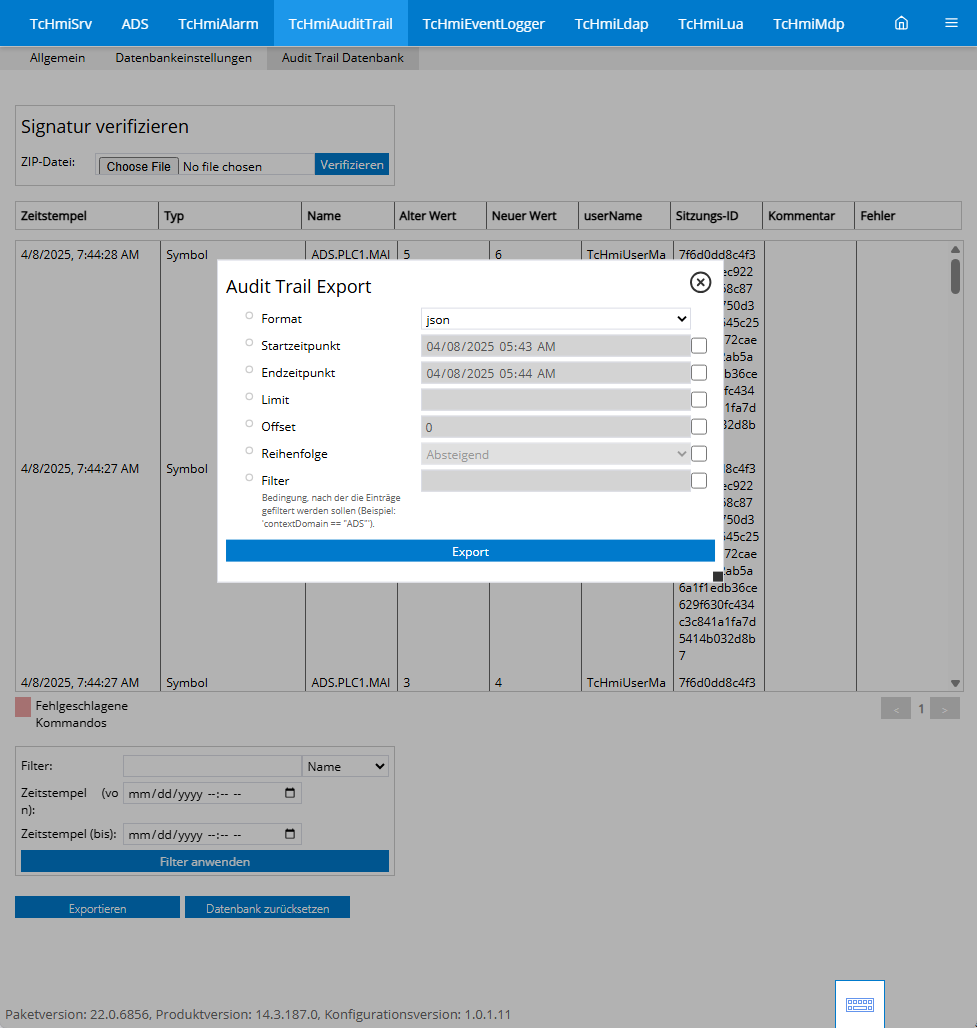Open the Audit Trail Datenbank sub-tab
This screenshot has height=1028, width=977.
(343, 58)
